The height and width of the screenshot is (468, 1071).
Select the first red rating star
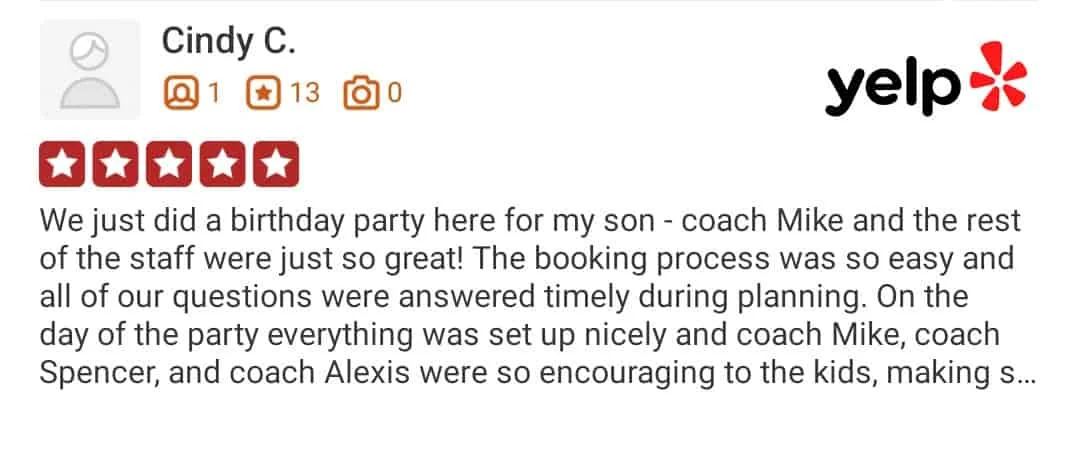pyautogui.click(x=62, y=164)
